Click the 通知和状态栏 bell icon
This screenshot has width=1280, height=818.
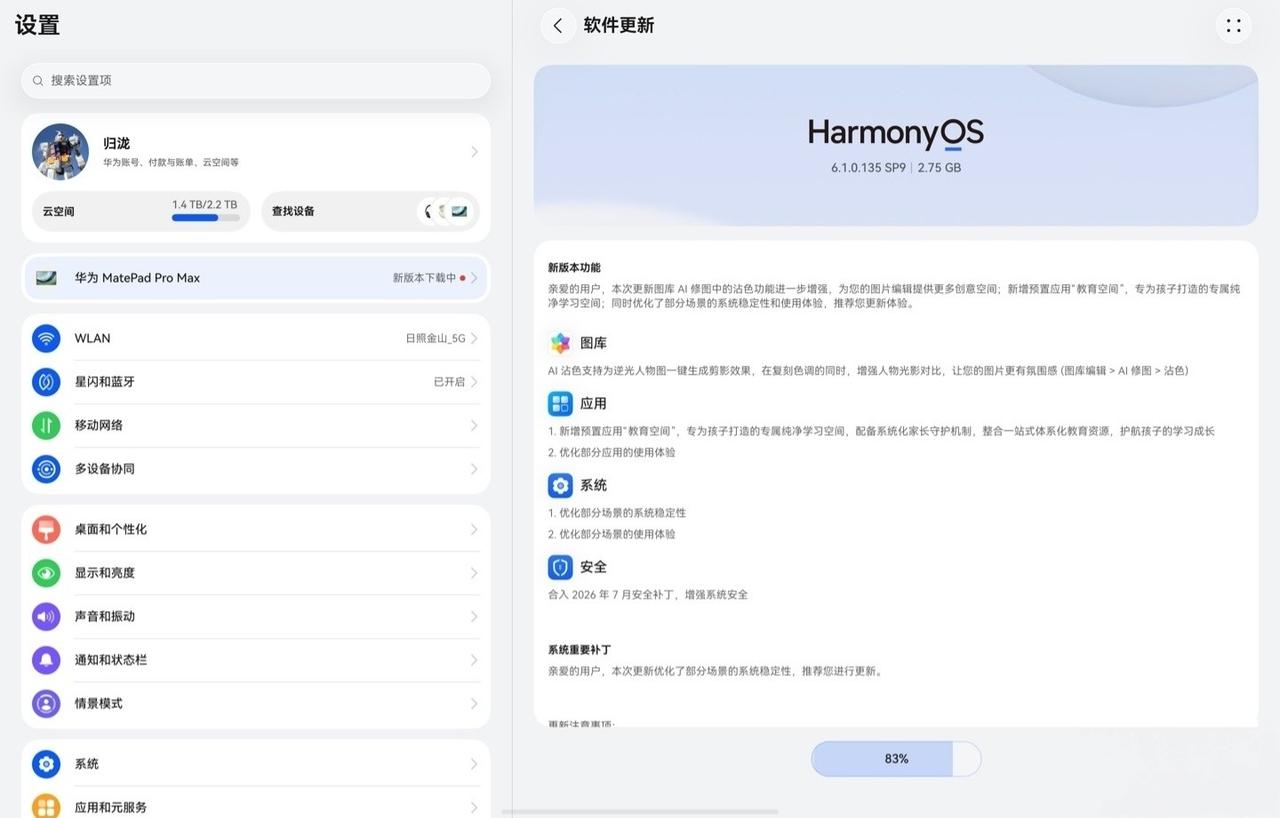pyautogui.click(x=46, y=660)
